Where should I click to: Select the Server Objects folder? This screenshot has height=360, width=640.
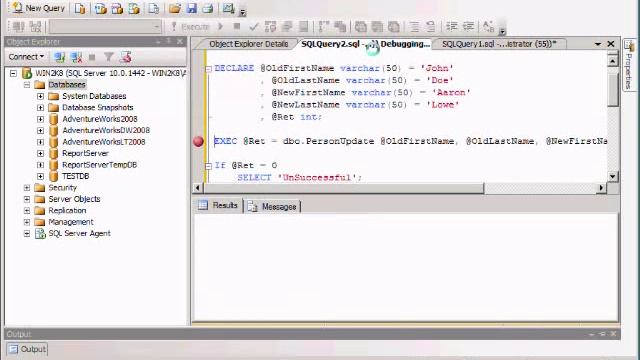[x=74, y=199]
